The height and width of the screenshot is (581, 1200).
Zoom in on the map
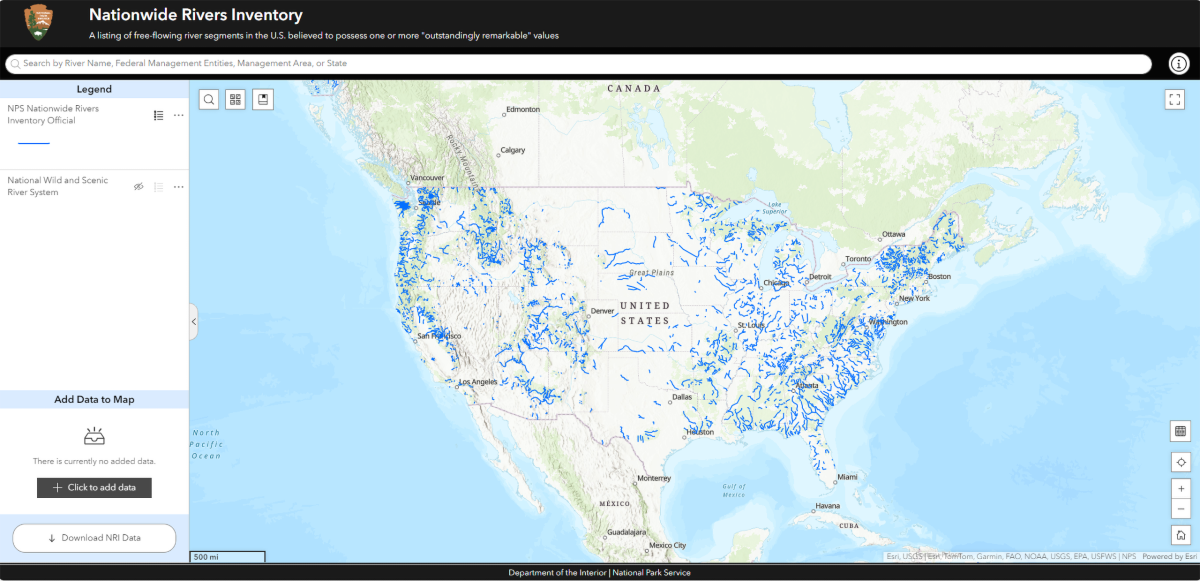(x=1180, y=488)
